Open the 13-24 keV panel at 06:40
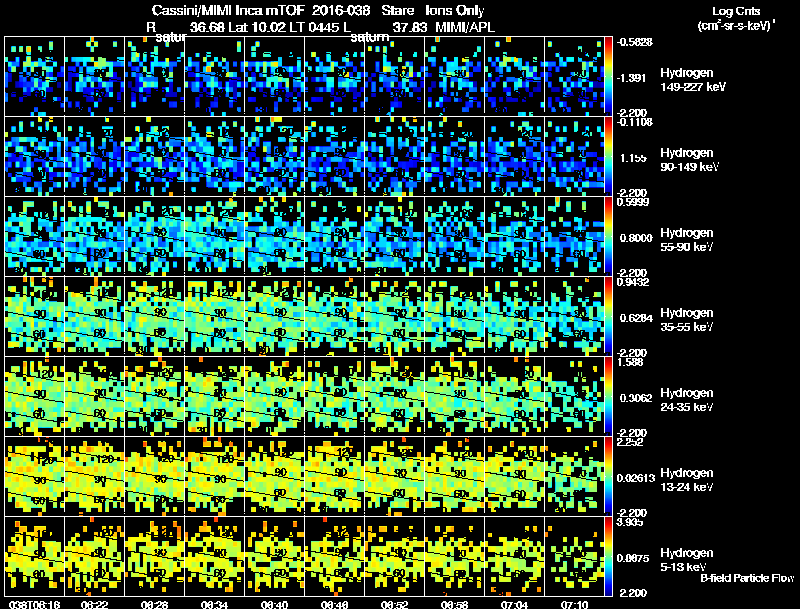The image size is (800, 609). [x=274, y=476]
